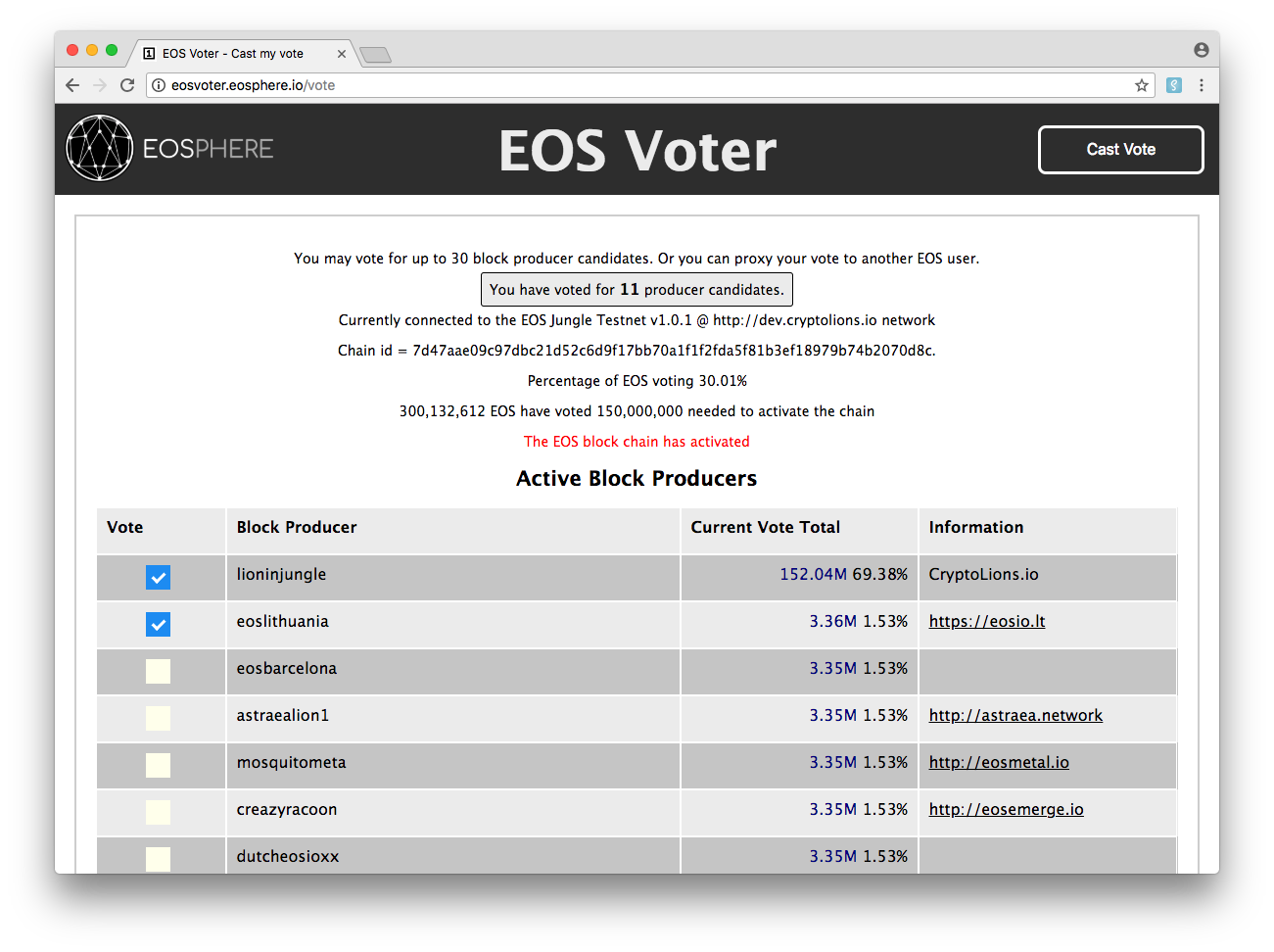
Task: Open the http://eosmetal.io link
Action: [x=999, y=762]
